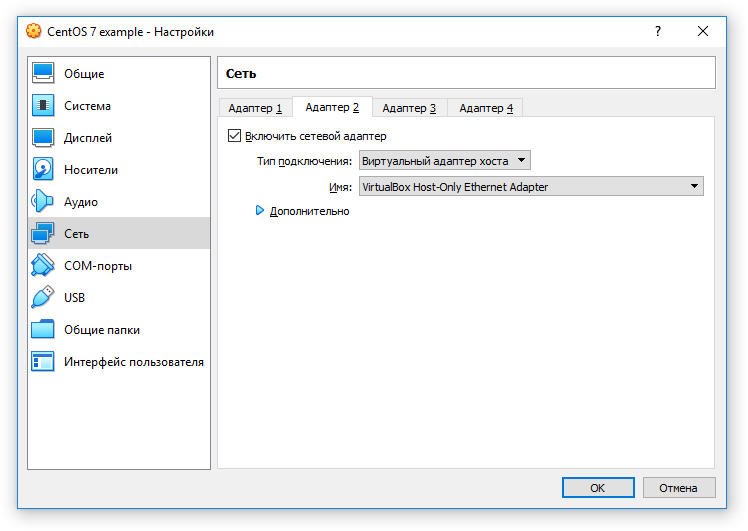Switch to the Адаптер 3 tab

point(409,108)
